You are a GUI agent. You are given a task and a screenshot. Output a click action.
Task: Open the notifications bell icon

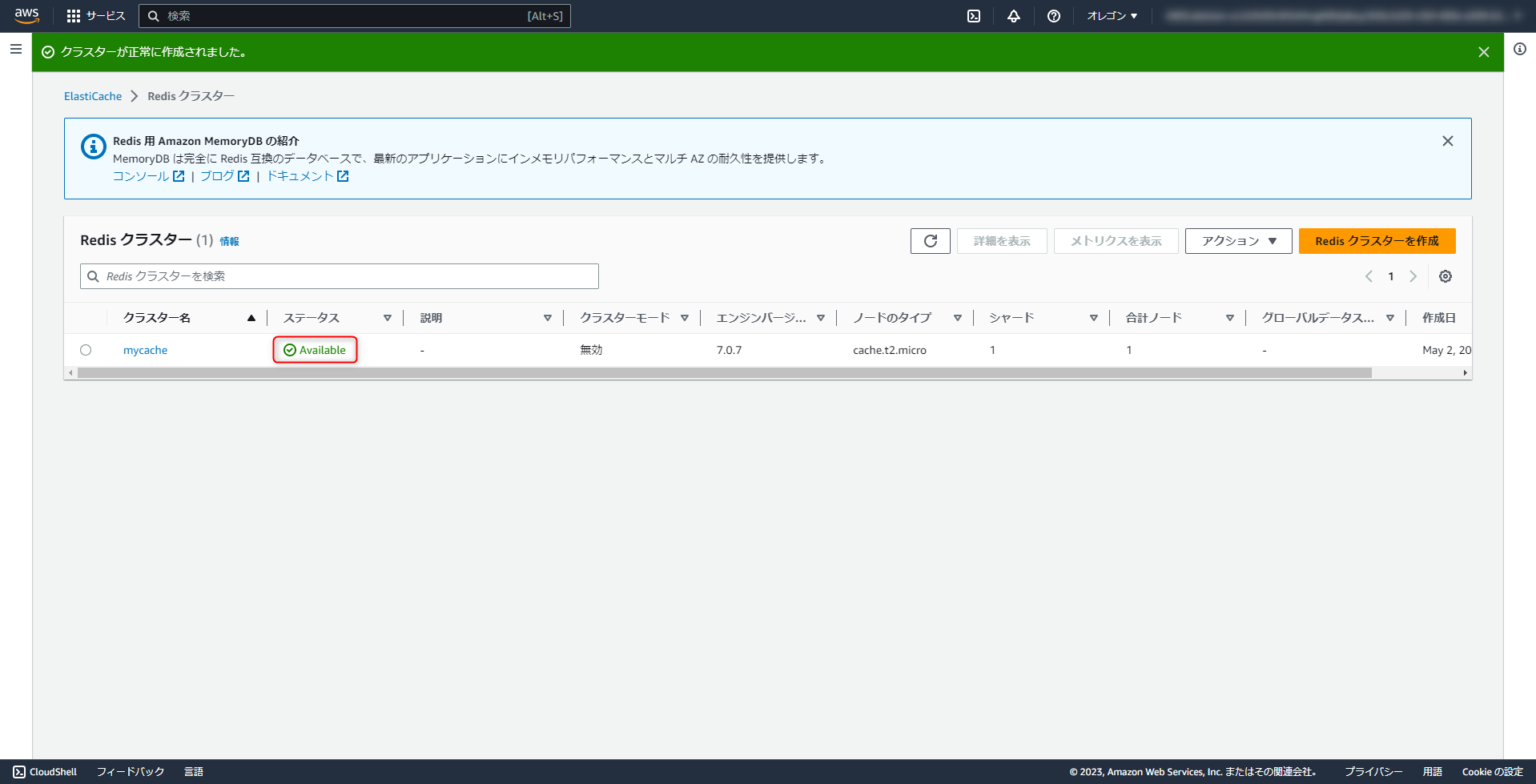coord(1013,15)
